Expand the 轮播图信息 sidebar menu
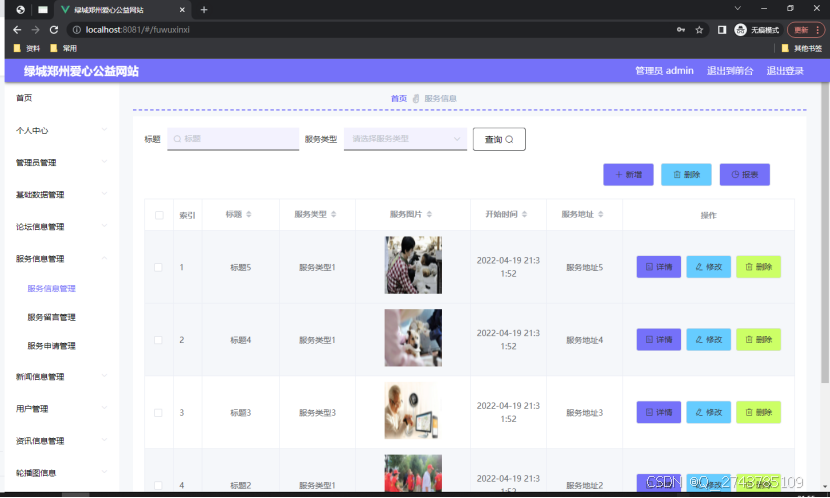The image size is (830, 498). point(61,473)
